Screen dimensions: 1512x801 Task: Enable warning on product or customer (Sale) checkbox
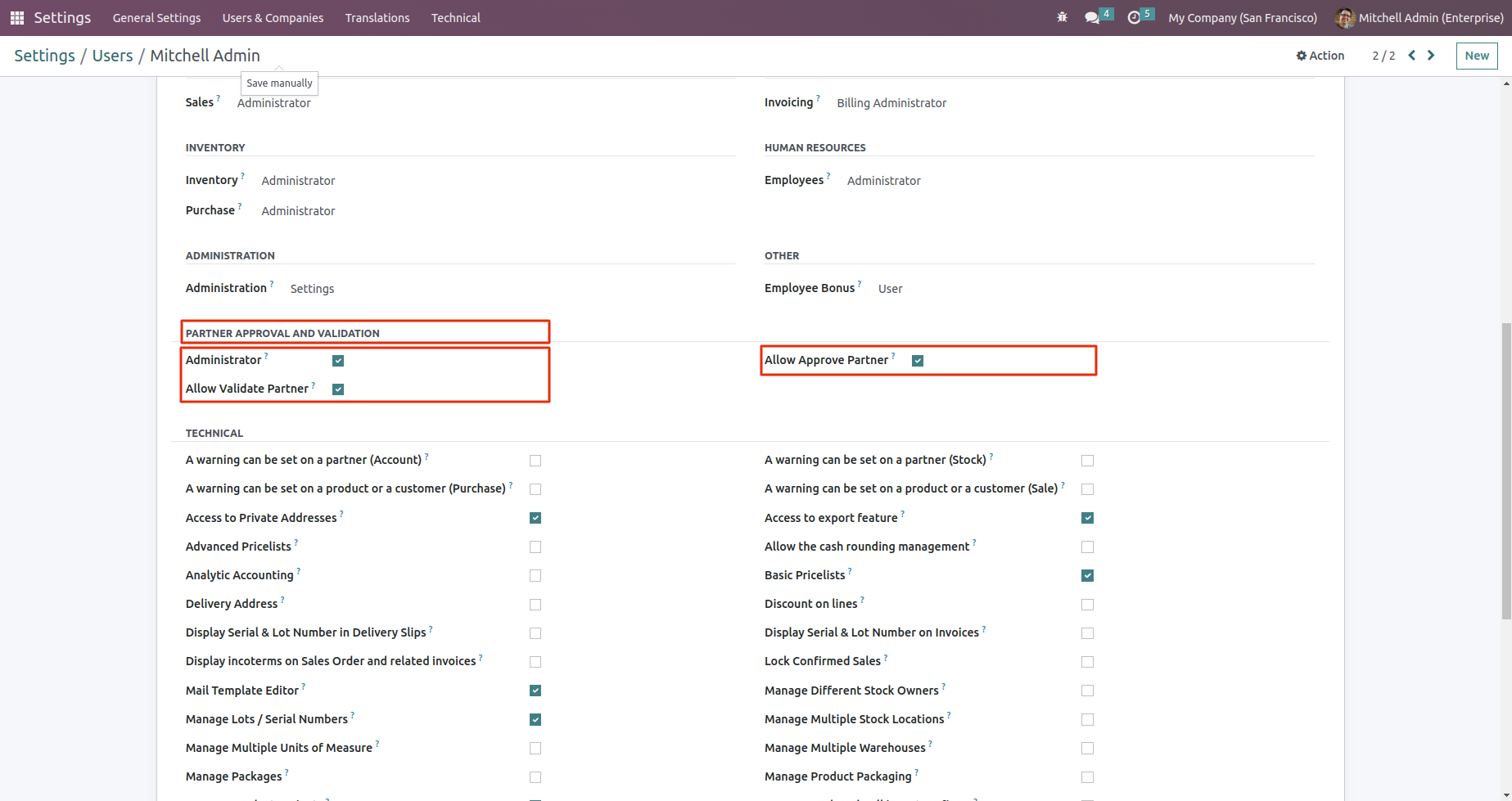point(1087,489)
